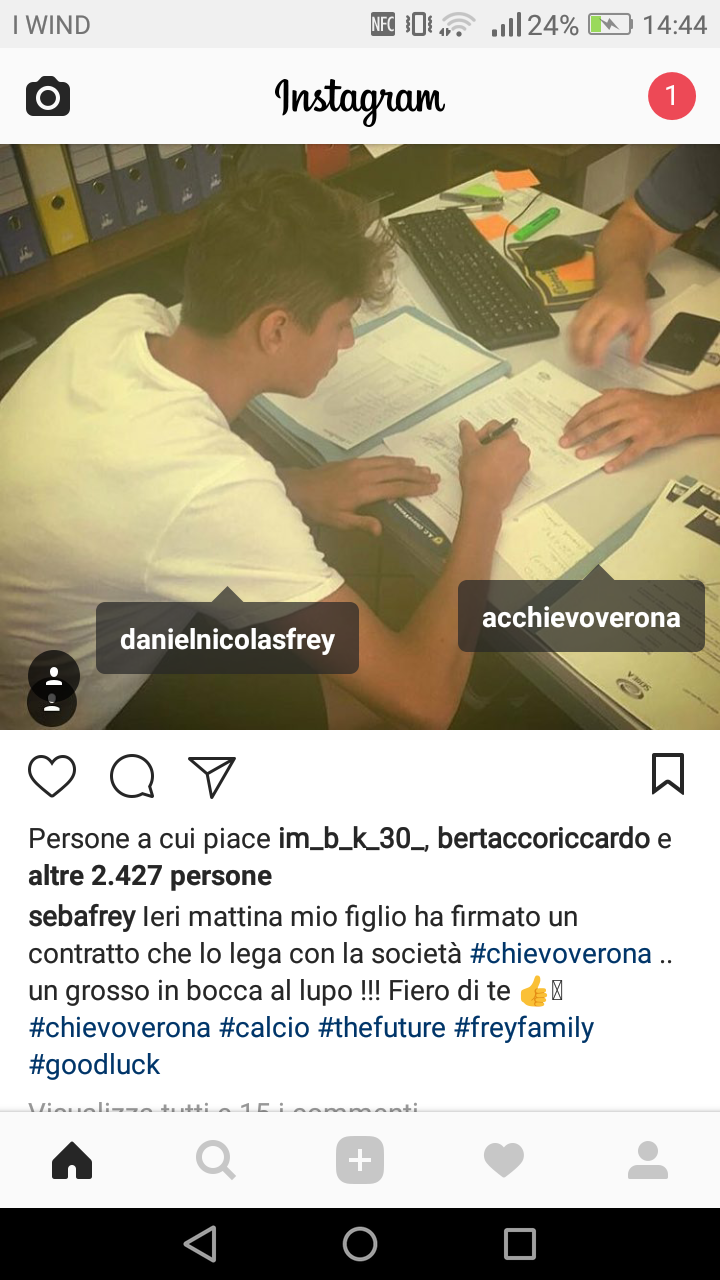Open the danielnicolasfrey tag on photo

pos(227,638)
